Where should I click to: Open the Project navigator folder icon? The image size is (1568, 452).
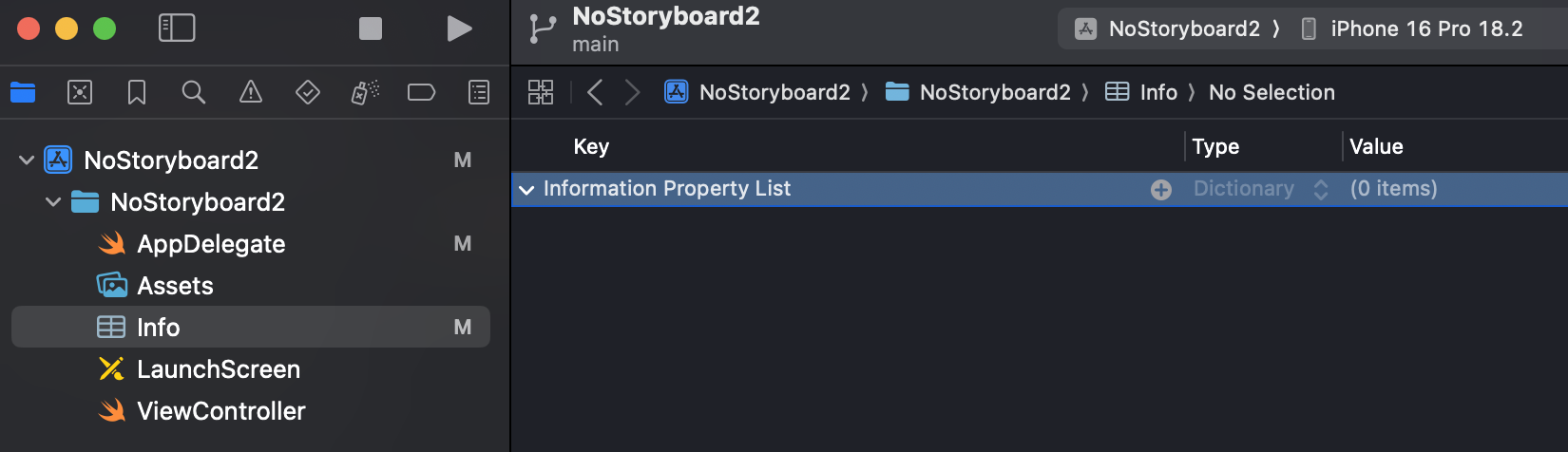(x=23, y=92)
